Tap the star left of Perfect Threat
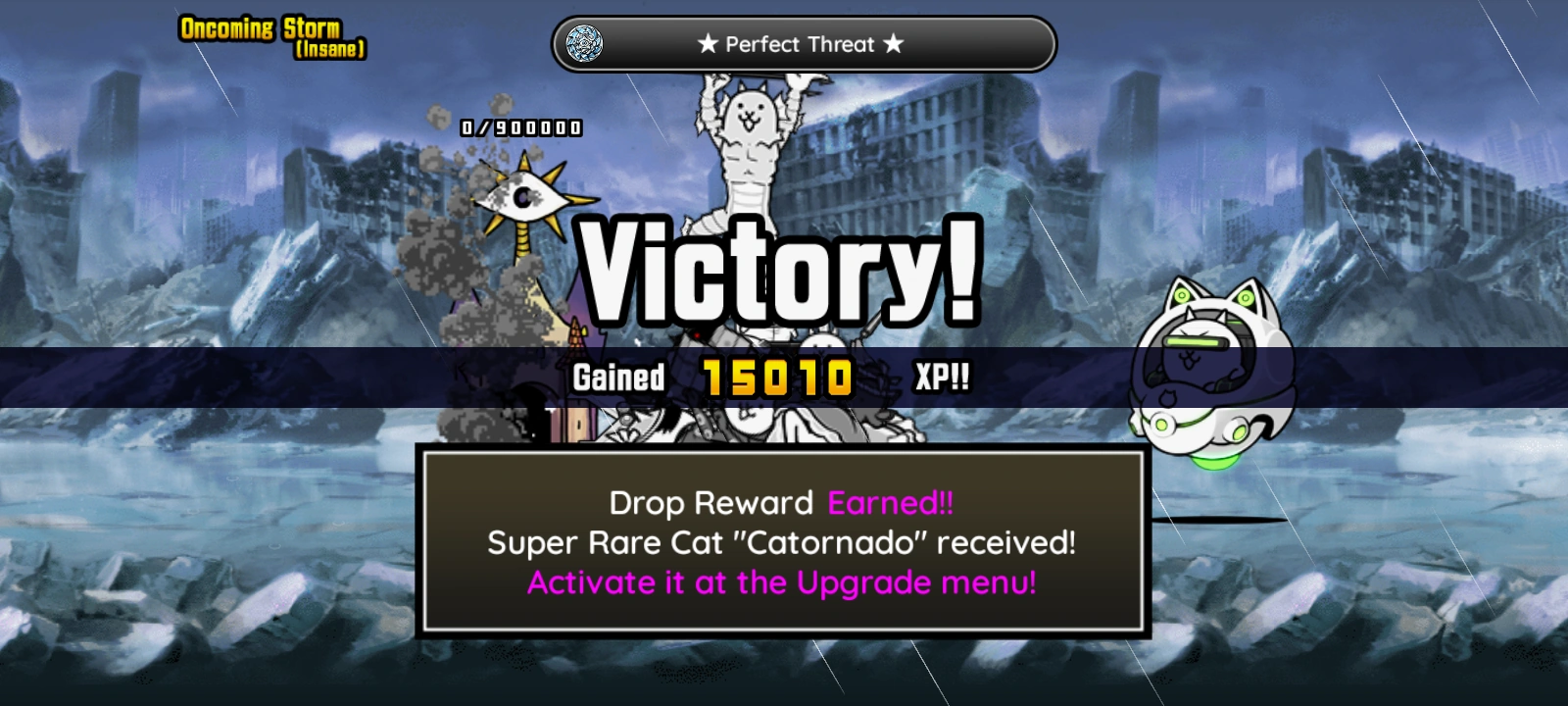The image size is (1568, 706). tap(708, 44)
